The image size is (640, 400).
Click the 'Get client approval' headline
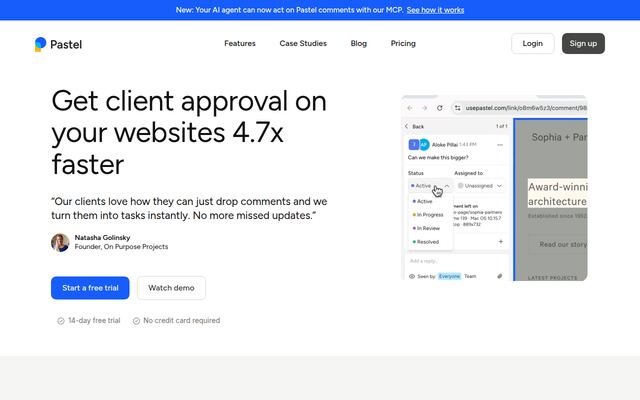click(x=189, y=133)
